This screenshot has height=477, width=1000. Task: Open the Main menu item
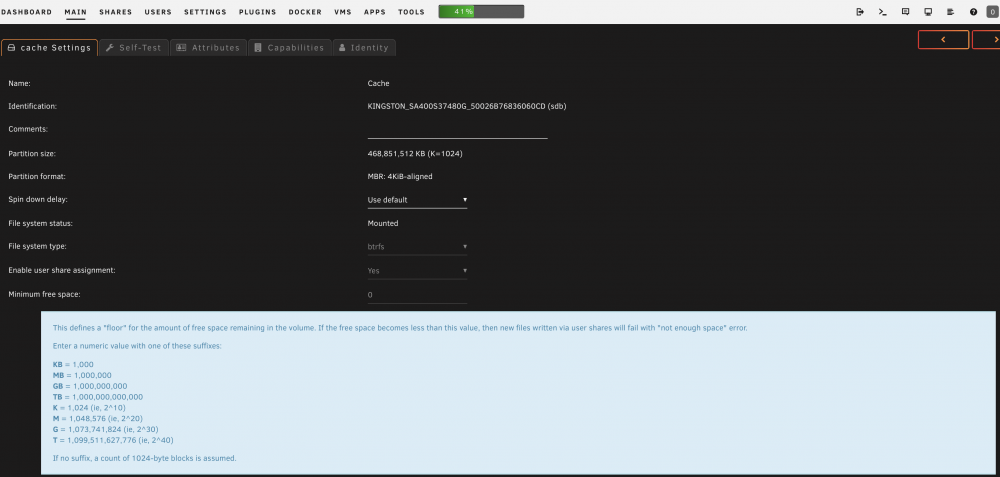(x=75, y=12)
